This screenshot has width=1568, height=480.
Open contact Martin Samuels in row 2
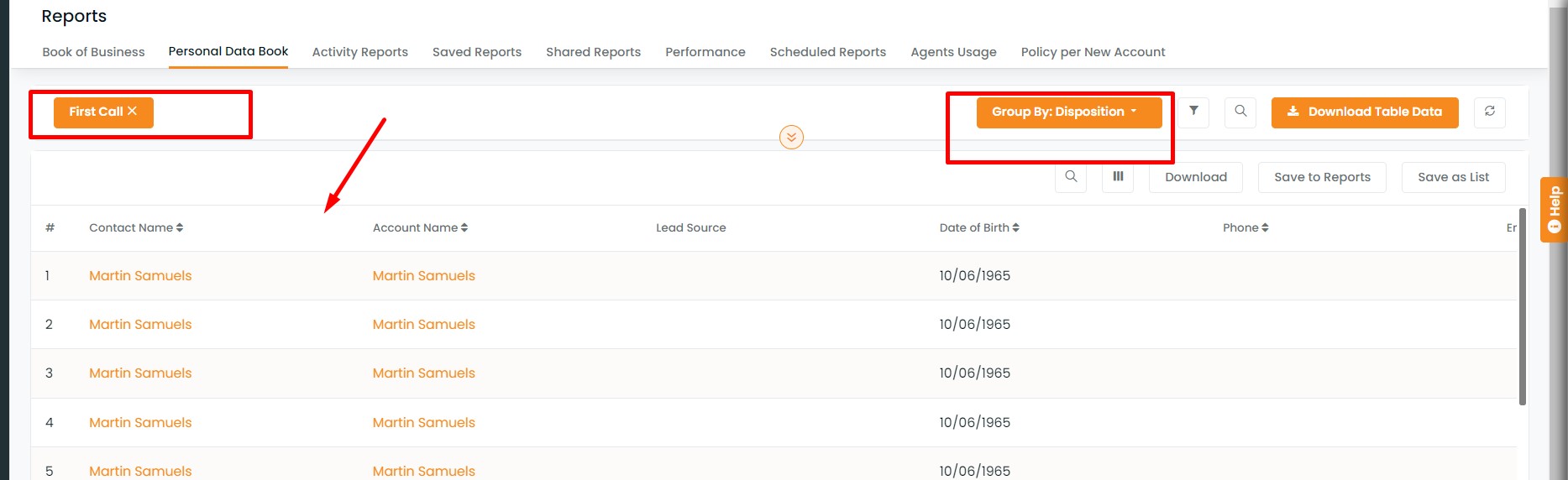pos(140,324)
